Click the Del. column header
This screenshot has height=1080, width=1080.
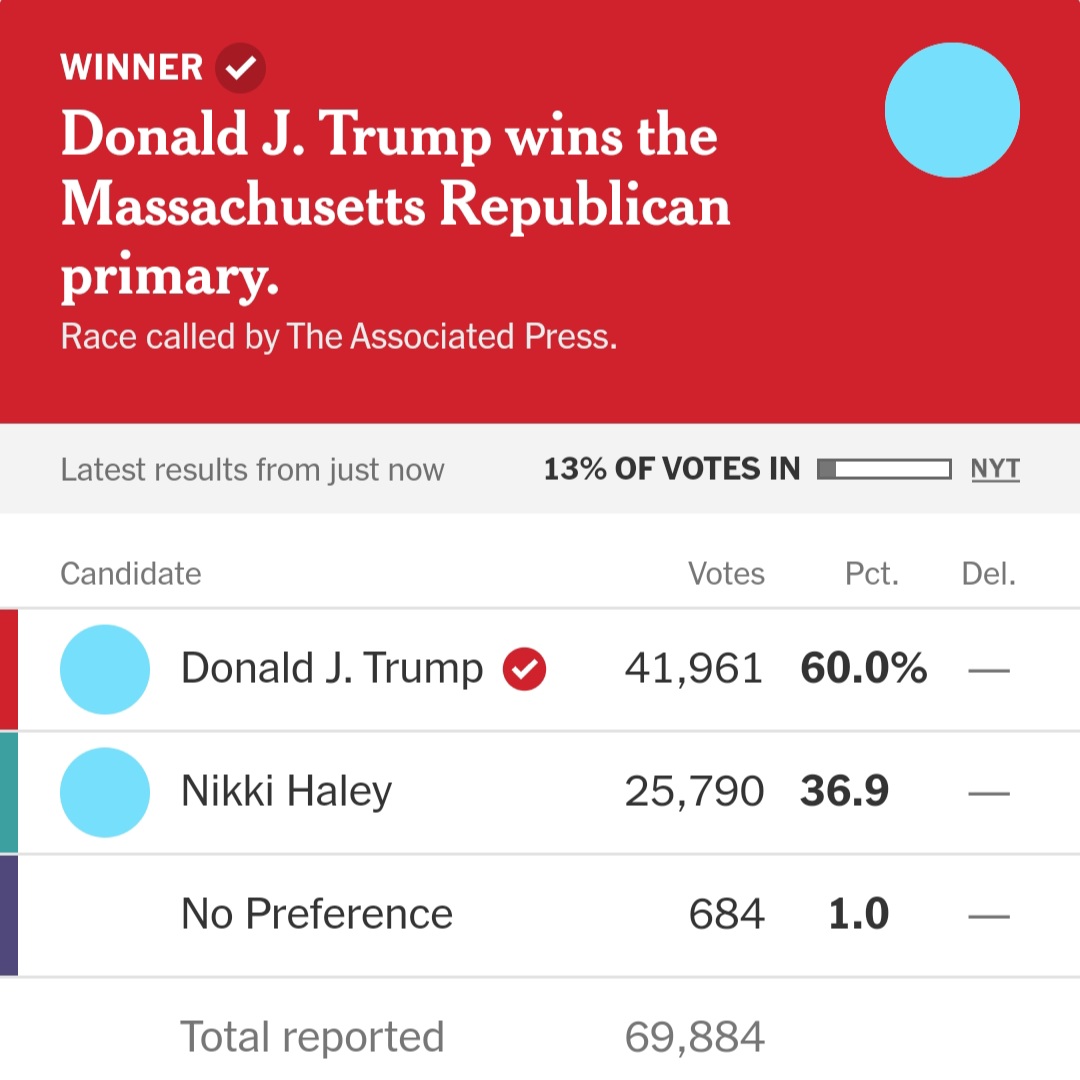pyautogui.click(x=988, y=574)
